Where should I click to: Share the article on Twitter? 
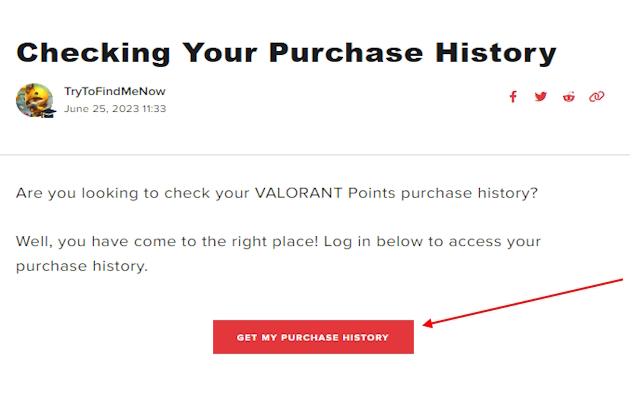[x=541, y=97]
